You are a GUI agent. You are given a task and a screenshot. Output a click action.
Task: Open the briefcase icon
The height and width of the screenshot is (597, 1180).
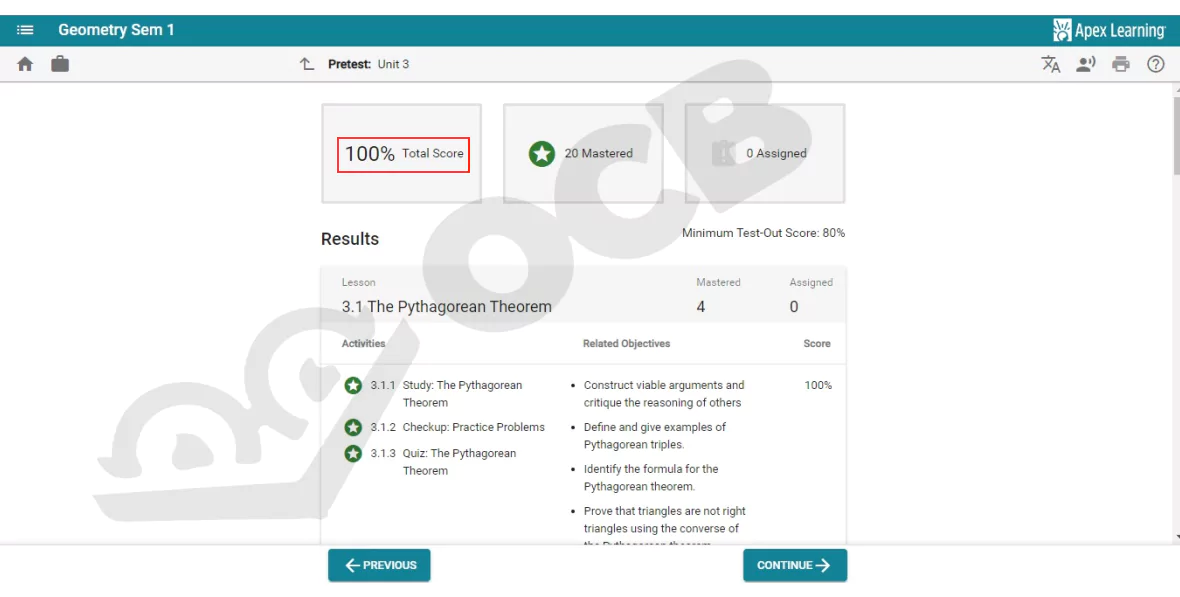[60, 64]
